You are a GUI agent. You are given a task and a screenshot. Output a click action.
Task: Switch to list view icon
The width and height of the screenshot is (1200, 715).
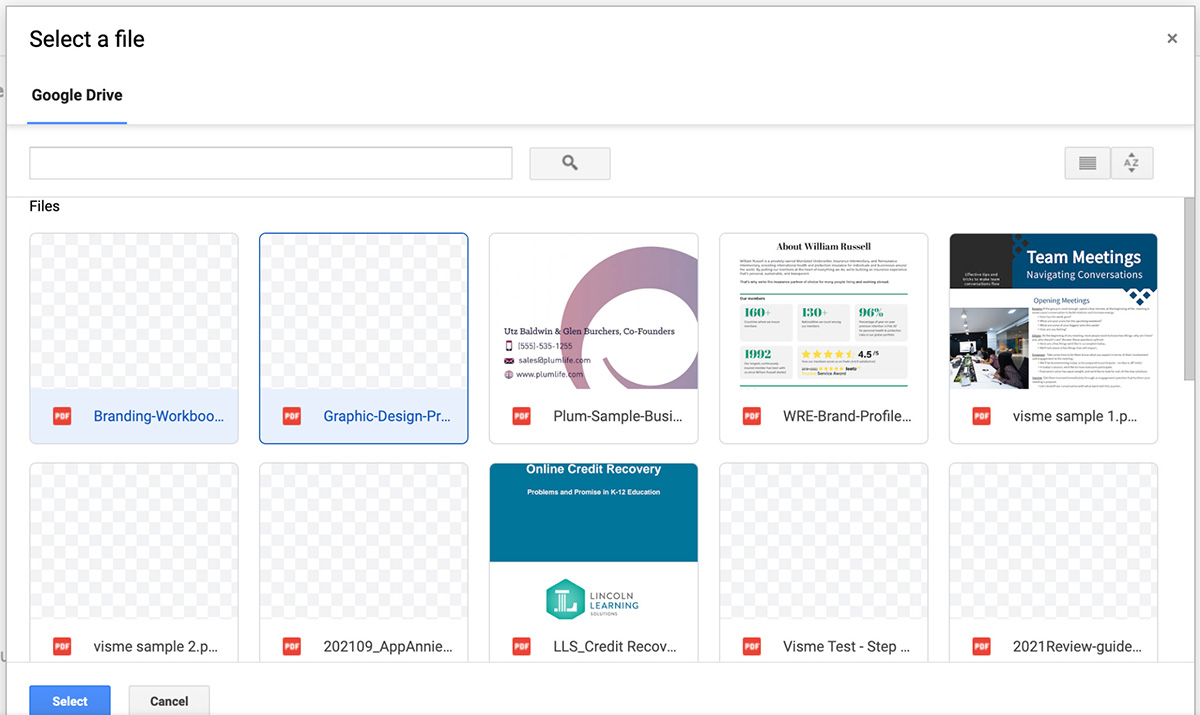coord(1088,163)
